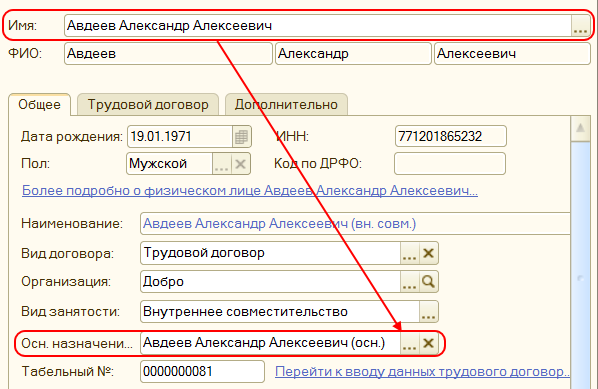
Task: Clear the Вид договора value
Action: (428, 253)
